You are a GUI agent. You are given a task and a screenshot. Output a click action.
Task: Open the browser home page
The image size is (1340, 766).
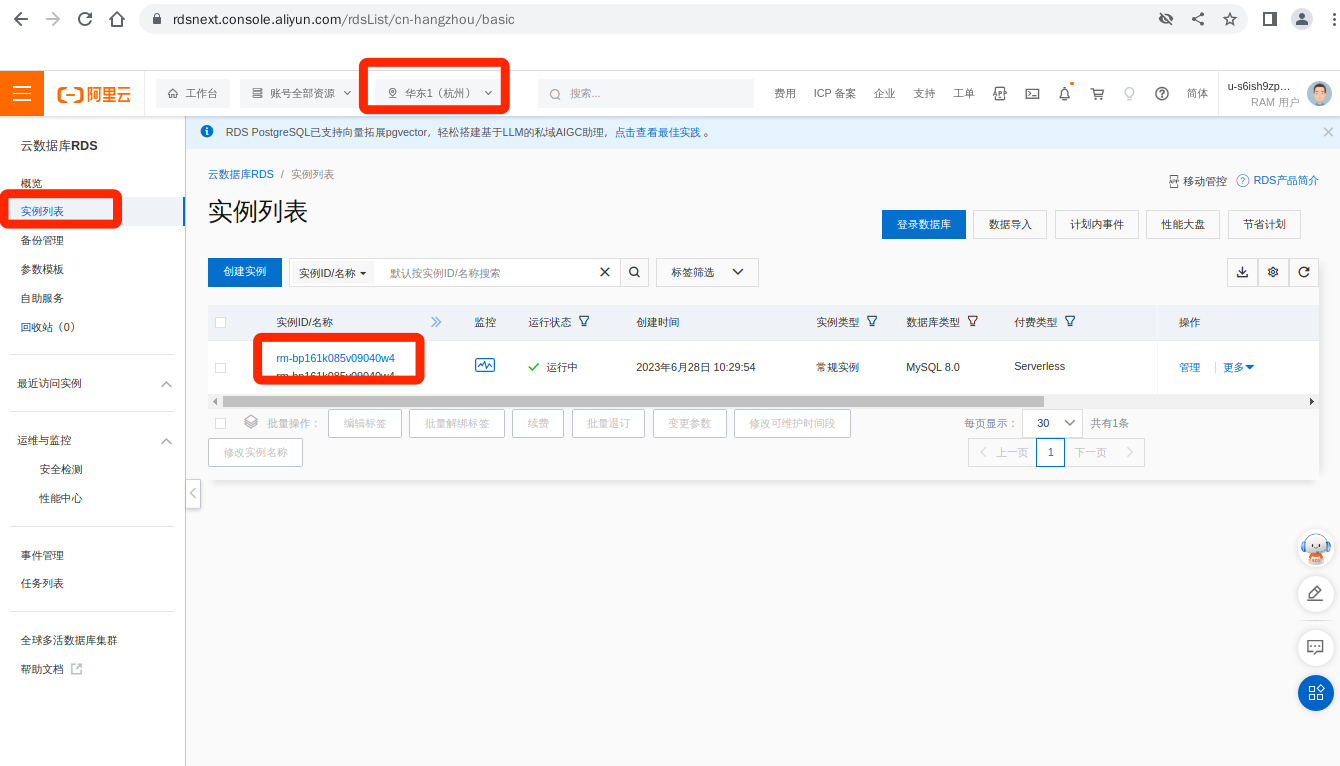117,19
